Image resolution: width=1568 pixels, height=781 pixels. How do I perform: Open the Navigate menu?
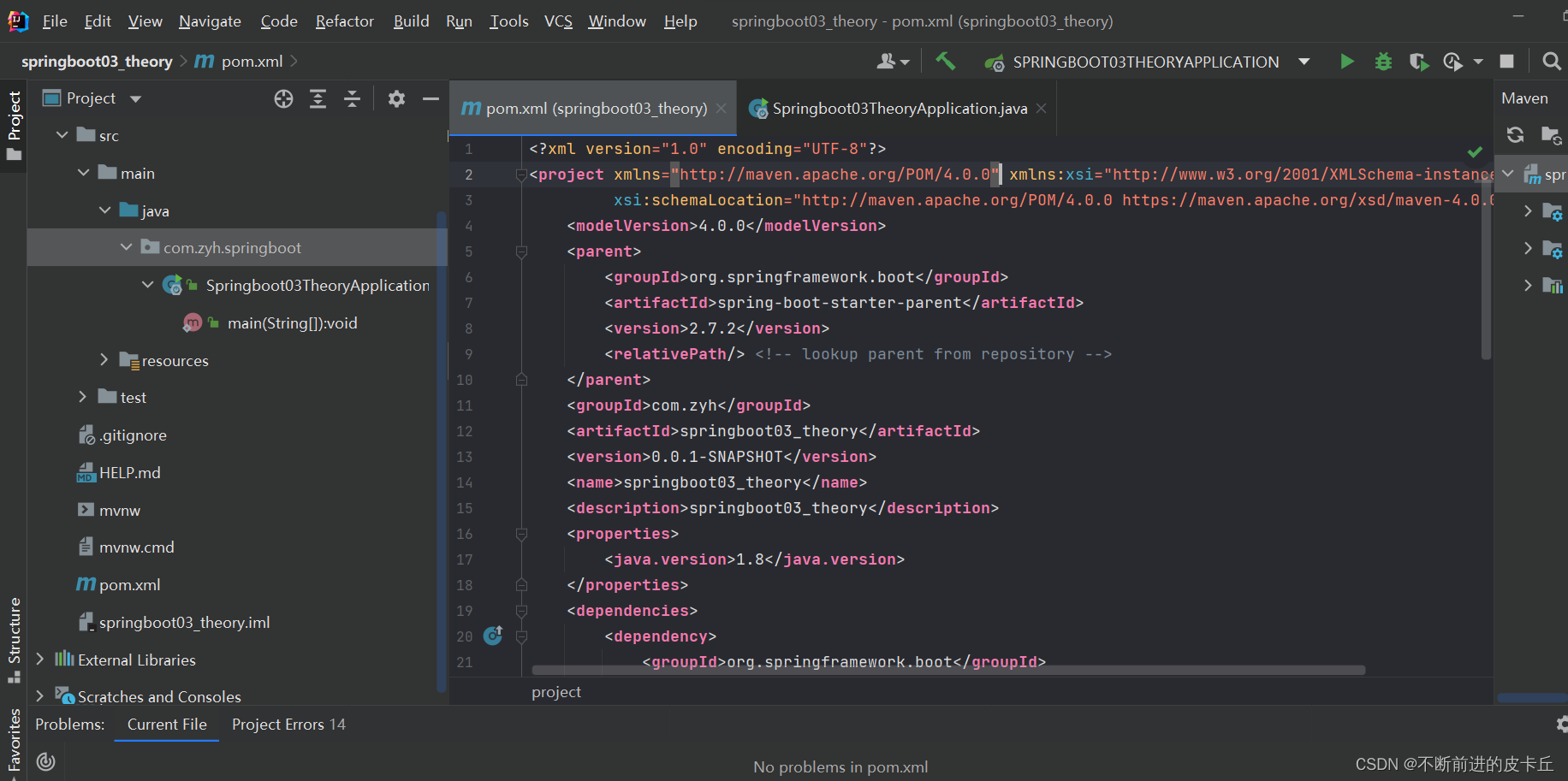[x=210, y=21]
